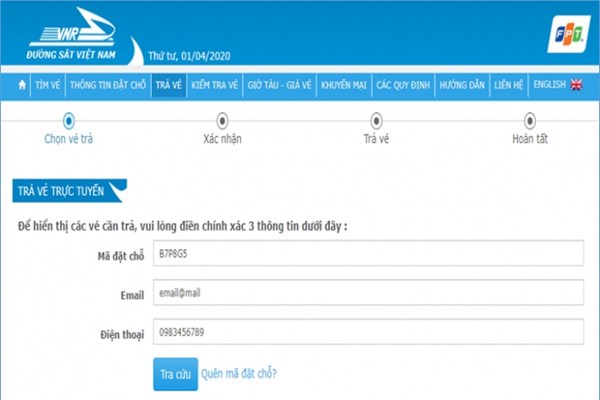Open the HƯỚNG DẪN menu item
The image size is (600, 400).
[462, 85]
